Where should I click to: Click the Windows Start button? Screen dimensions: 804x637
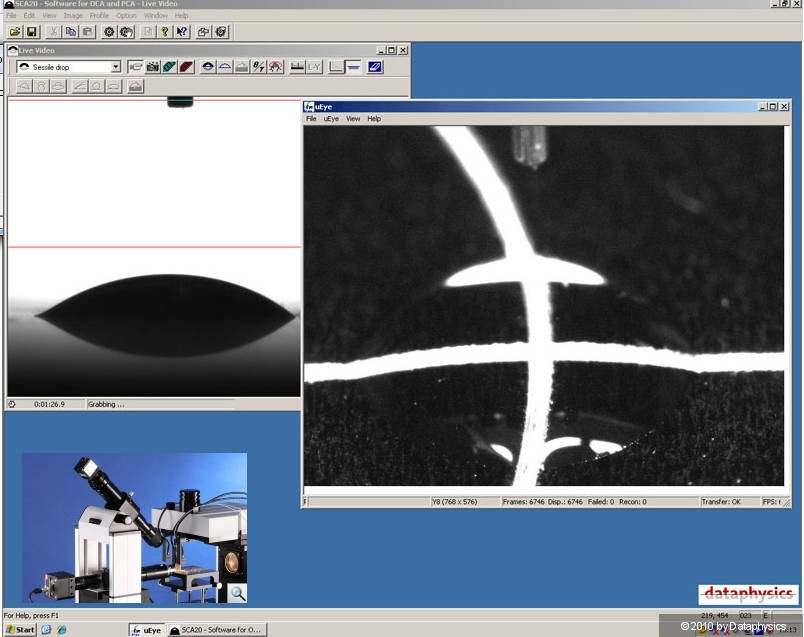coord(19,629)
